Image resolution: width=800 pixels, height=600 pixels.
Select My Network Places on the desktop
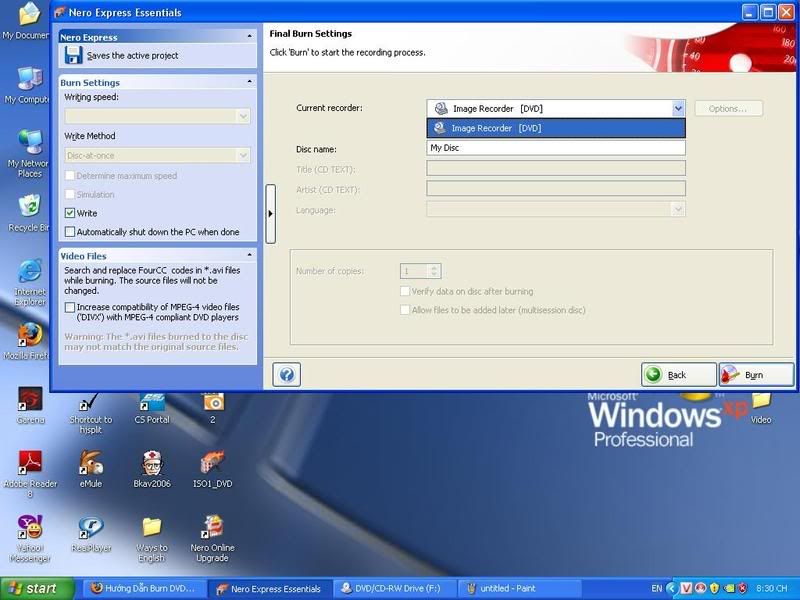[x=28, y=154]
